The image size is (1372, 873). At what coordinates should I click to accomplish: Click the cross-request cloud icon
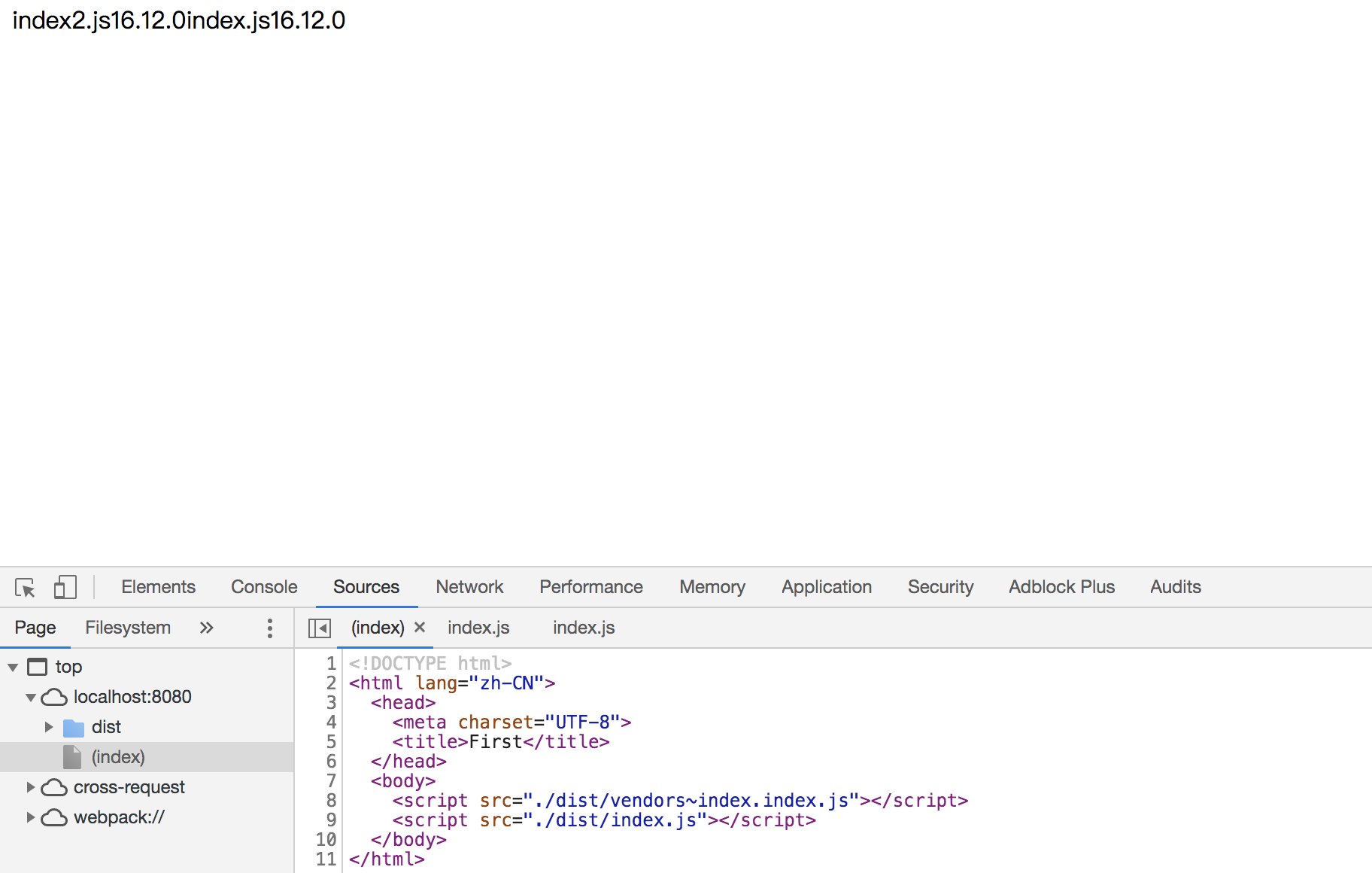[54, 787]
